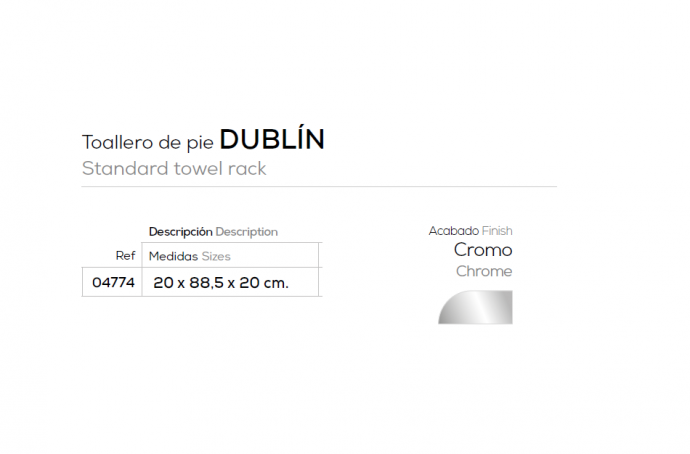Click the DUBLÍN product title

tap(272, 139)
